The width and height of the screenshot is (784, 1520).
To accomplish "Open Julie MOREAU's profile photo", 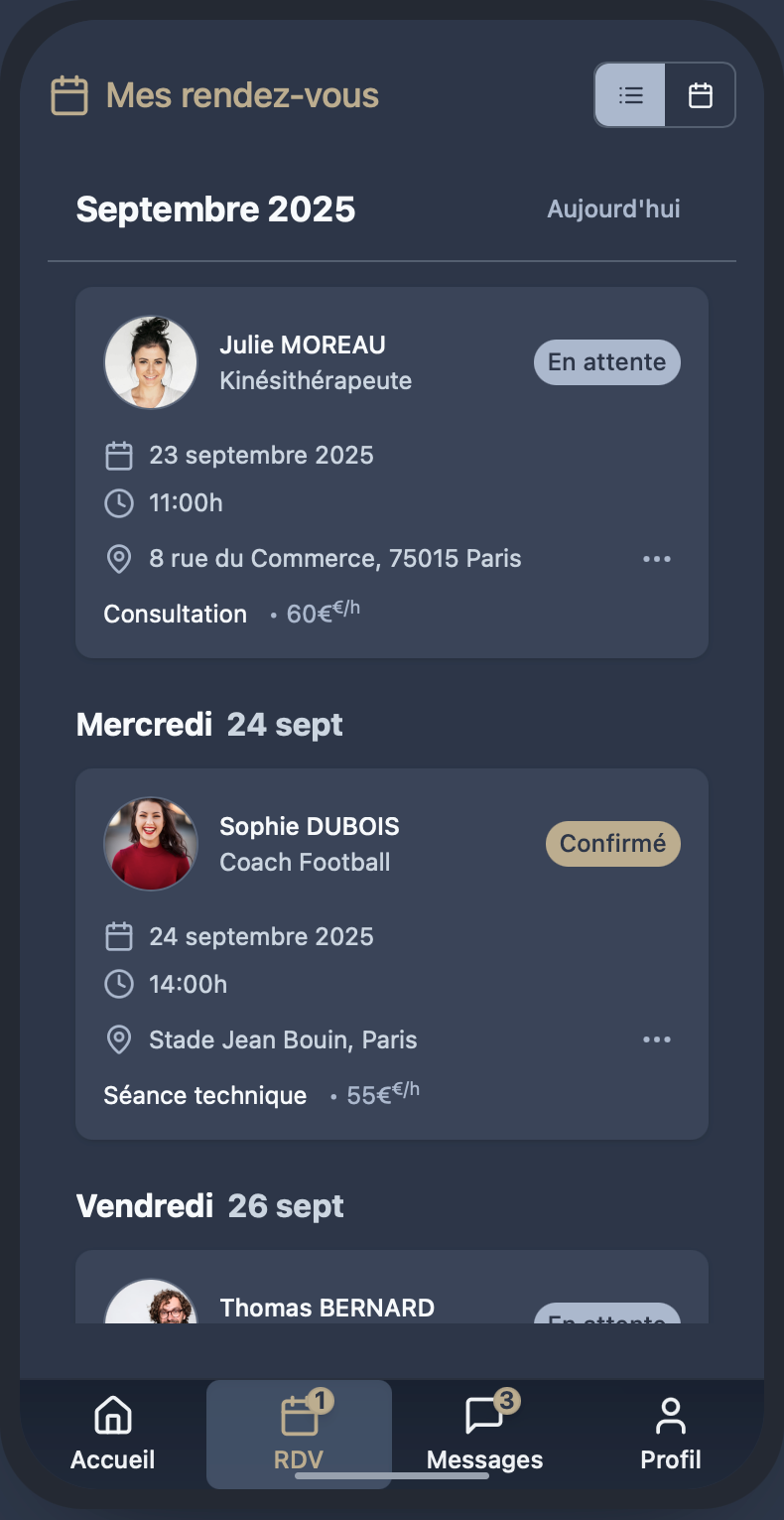I will (x=151, y=362).
